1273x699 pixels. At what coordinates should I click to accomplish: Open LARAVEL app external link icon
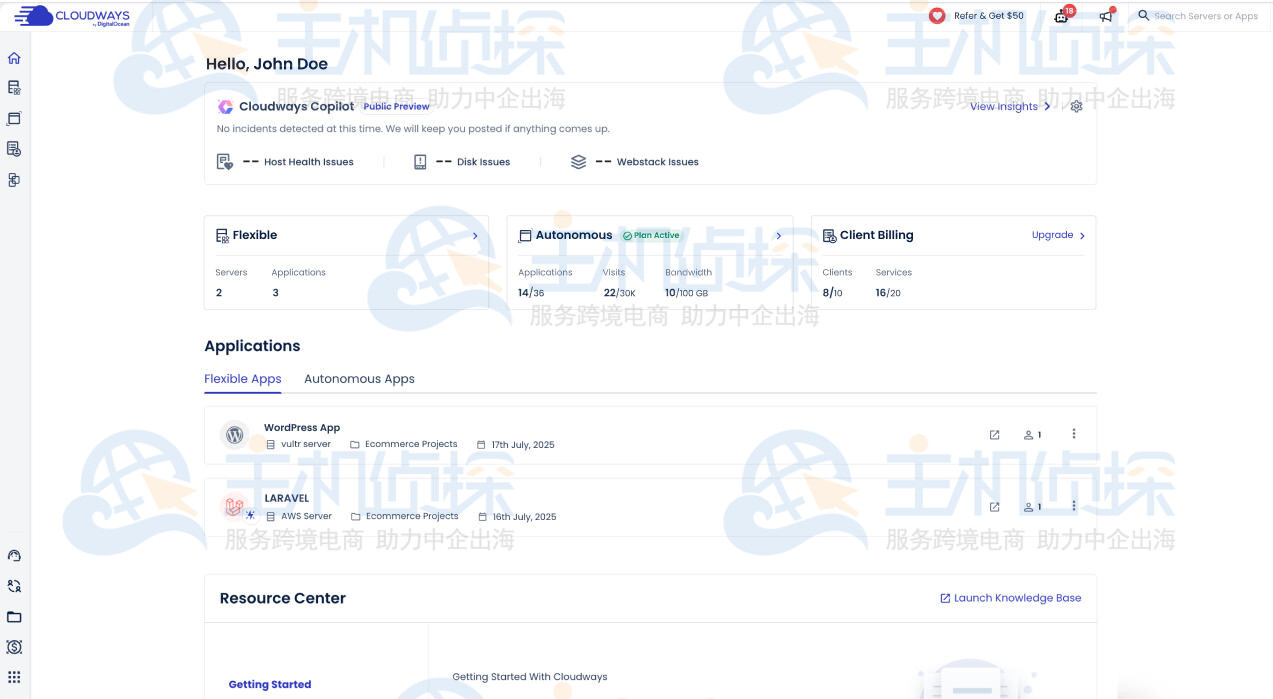[994, 506]
